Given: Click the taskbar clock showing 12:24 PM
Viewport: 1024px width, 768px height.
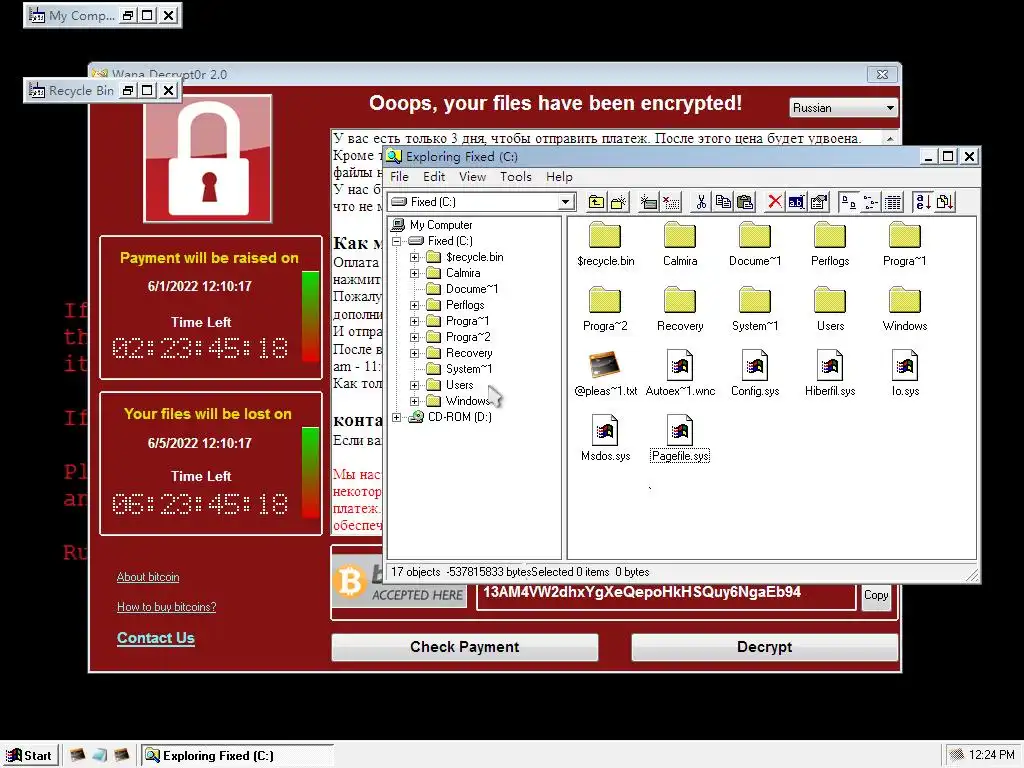Looking at the screenshot, I should (991, 755).
